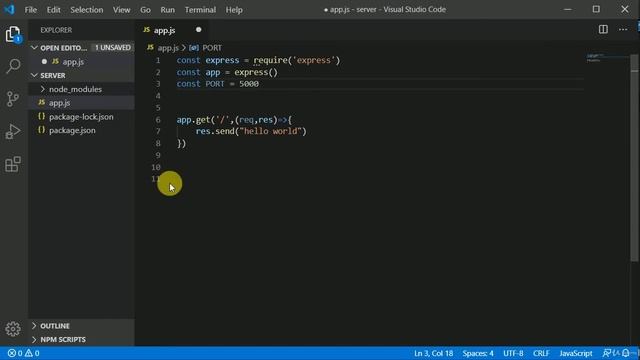Click the JS icon in breadcrumb

(x=150, y=48)
